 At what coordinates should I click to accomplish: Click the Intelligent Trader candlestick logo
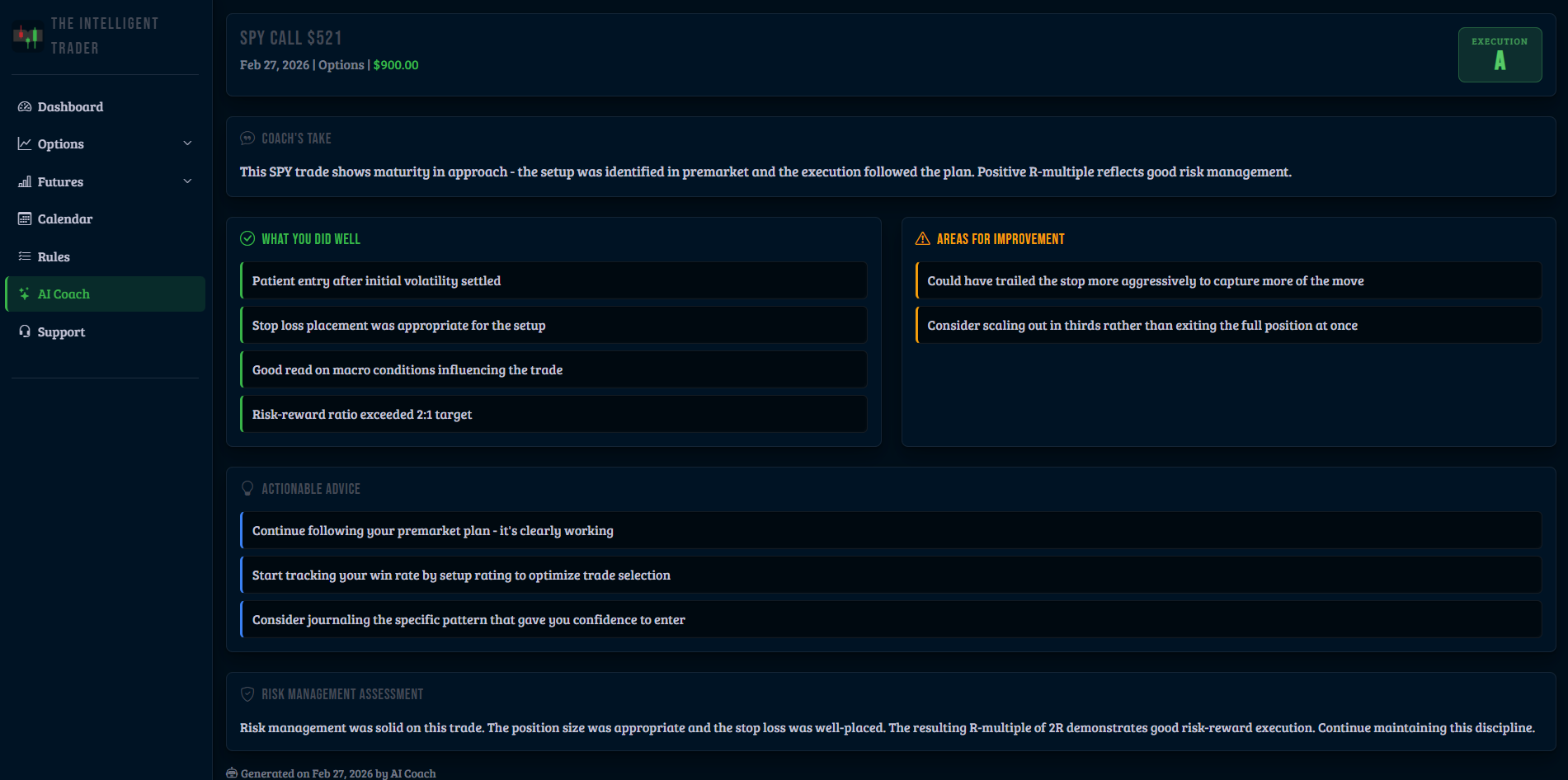click(27, 35)
